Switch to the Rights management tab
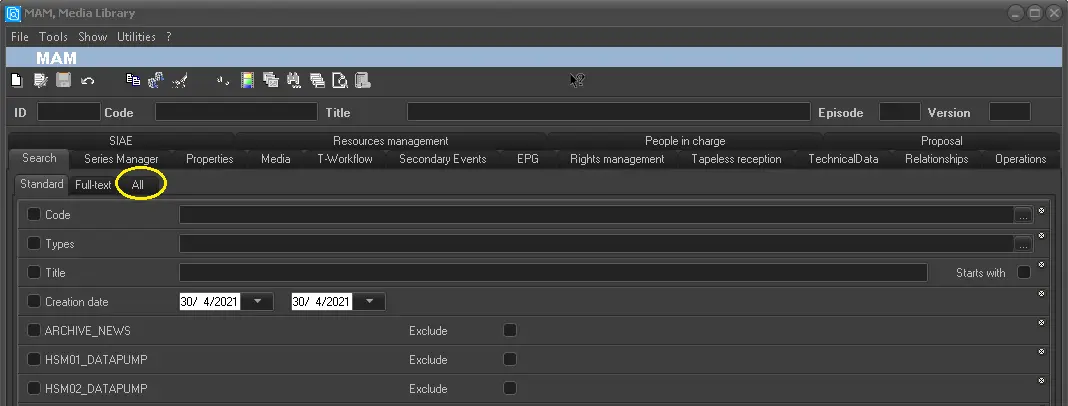This screenshot has height=406, width=1068. point(616,159)
